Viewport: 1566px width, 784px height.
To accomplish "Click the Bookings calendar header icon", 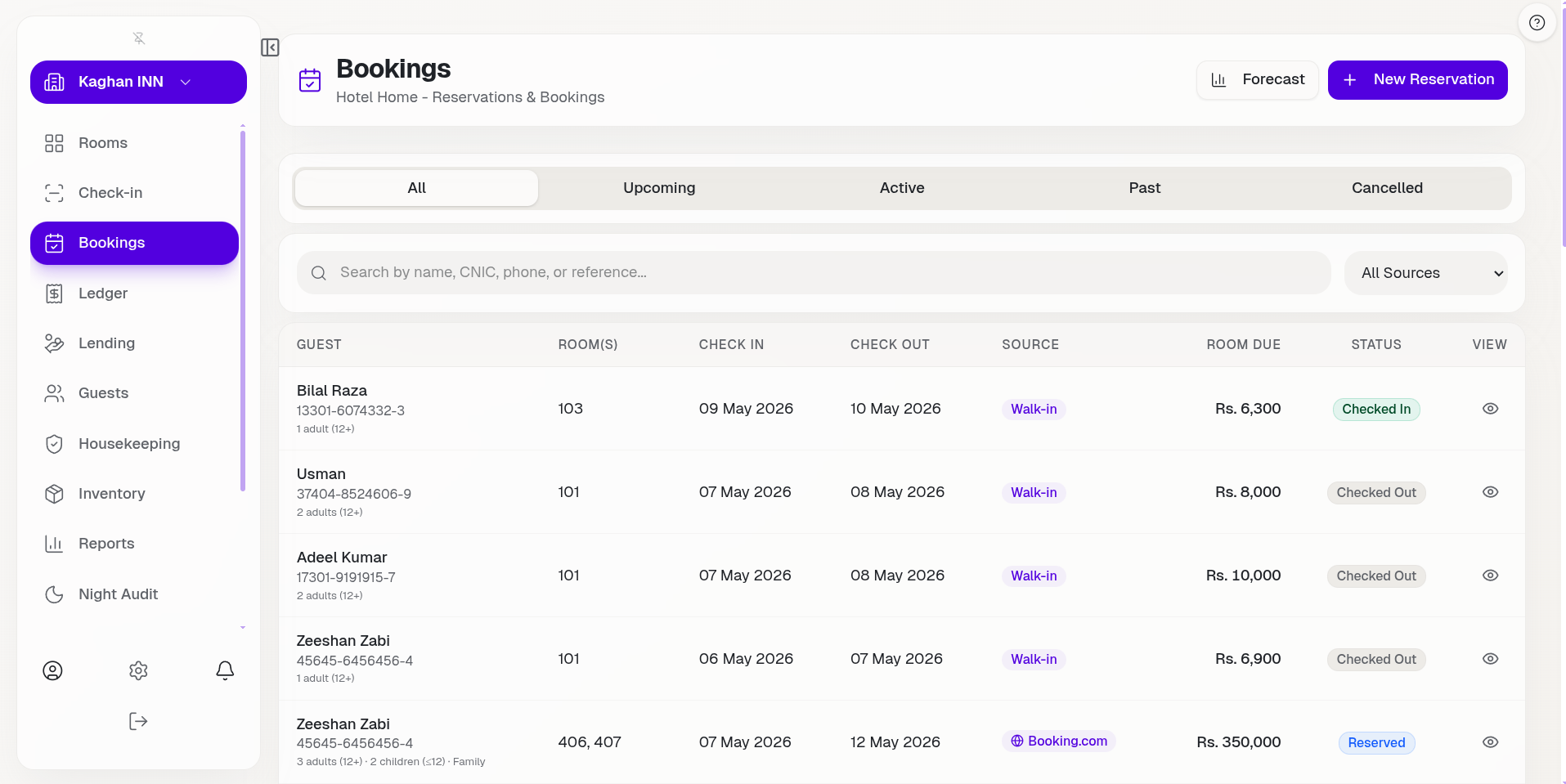I will (x=310, y=80).
